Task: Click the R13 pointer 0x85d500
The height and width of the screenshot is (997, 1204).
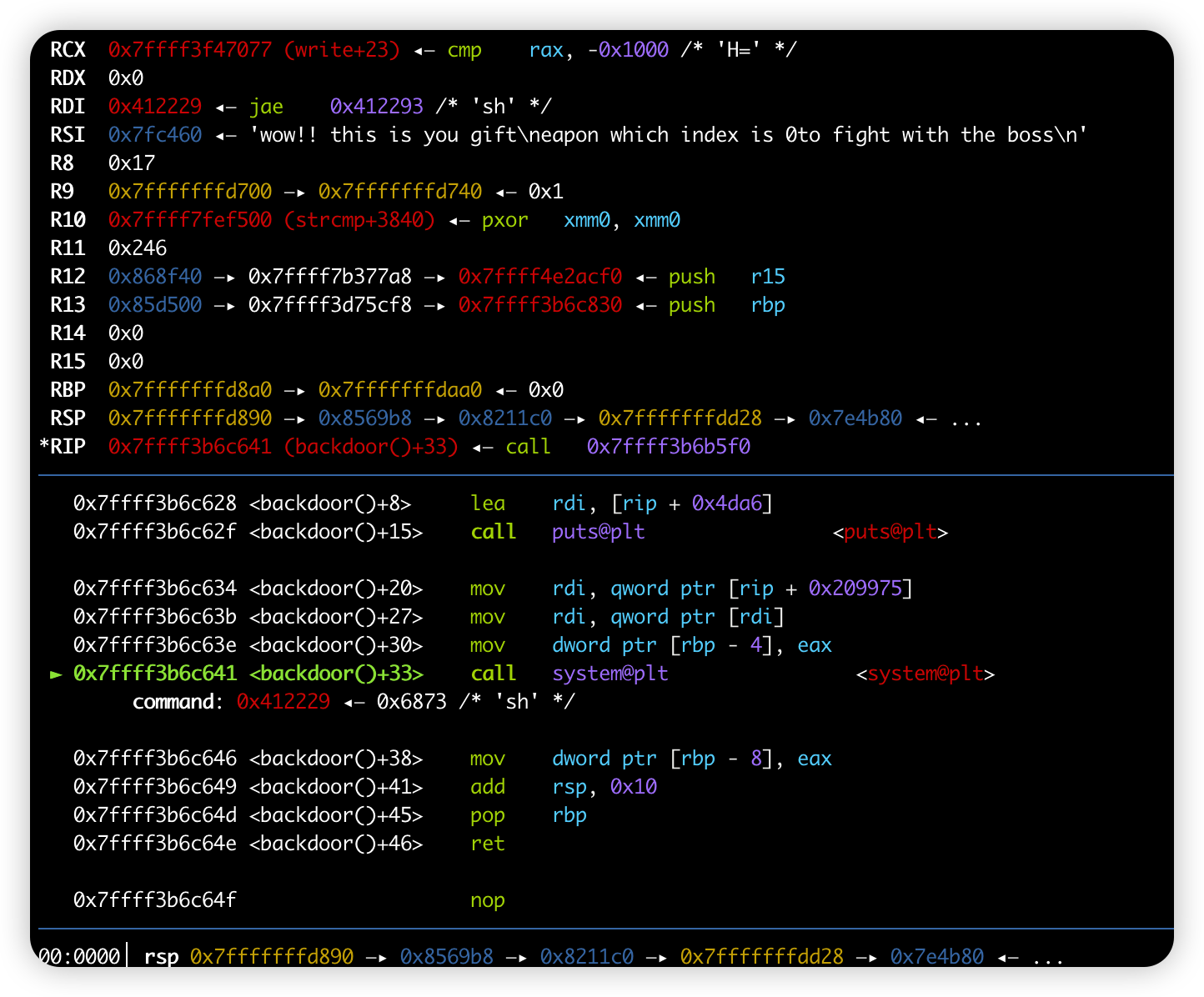Action: click(155, 304)
